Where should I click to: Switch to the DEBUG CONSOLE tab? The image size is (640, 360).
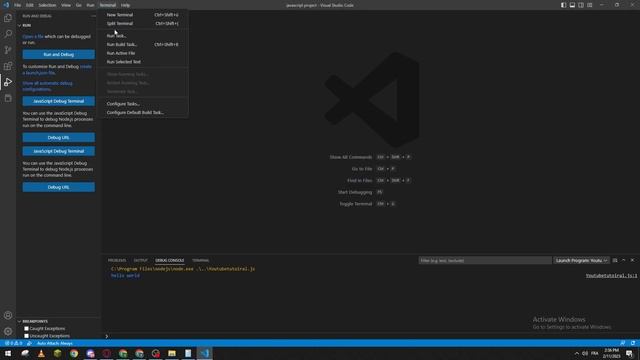click(x=169, y=260)
